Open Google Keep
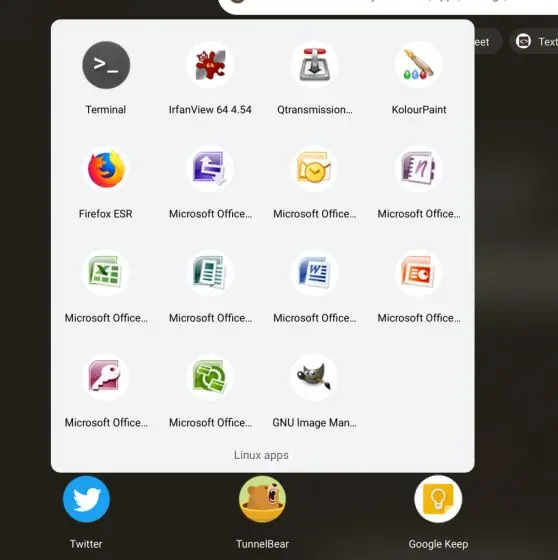558x560 pixels. tap(438, 499)
